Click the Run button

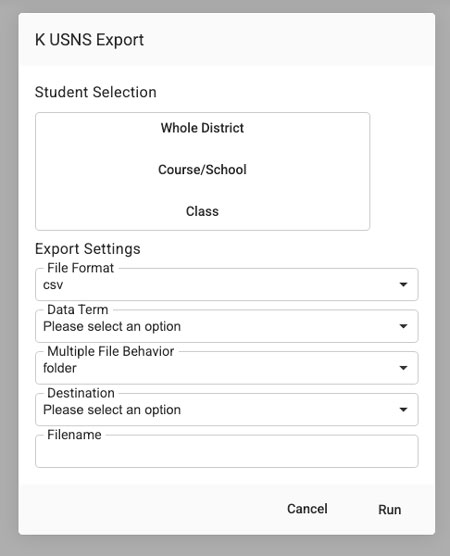(x=390, y=510)
